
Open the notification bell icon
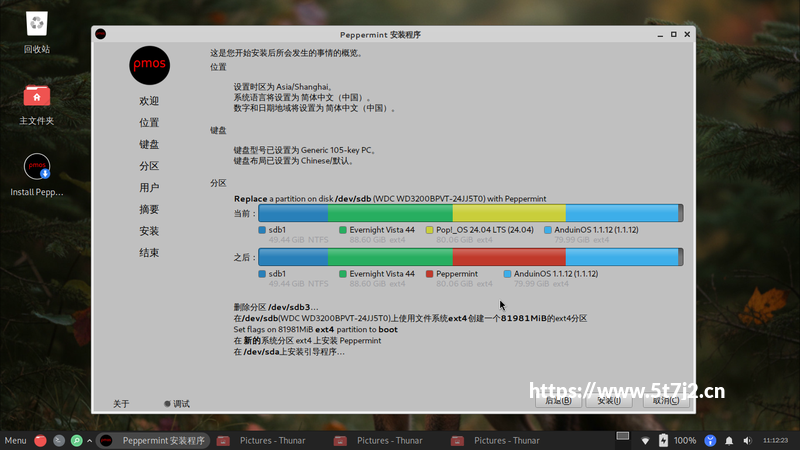729,440
